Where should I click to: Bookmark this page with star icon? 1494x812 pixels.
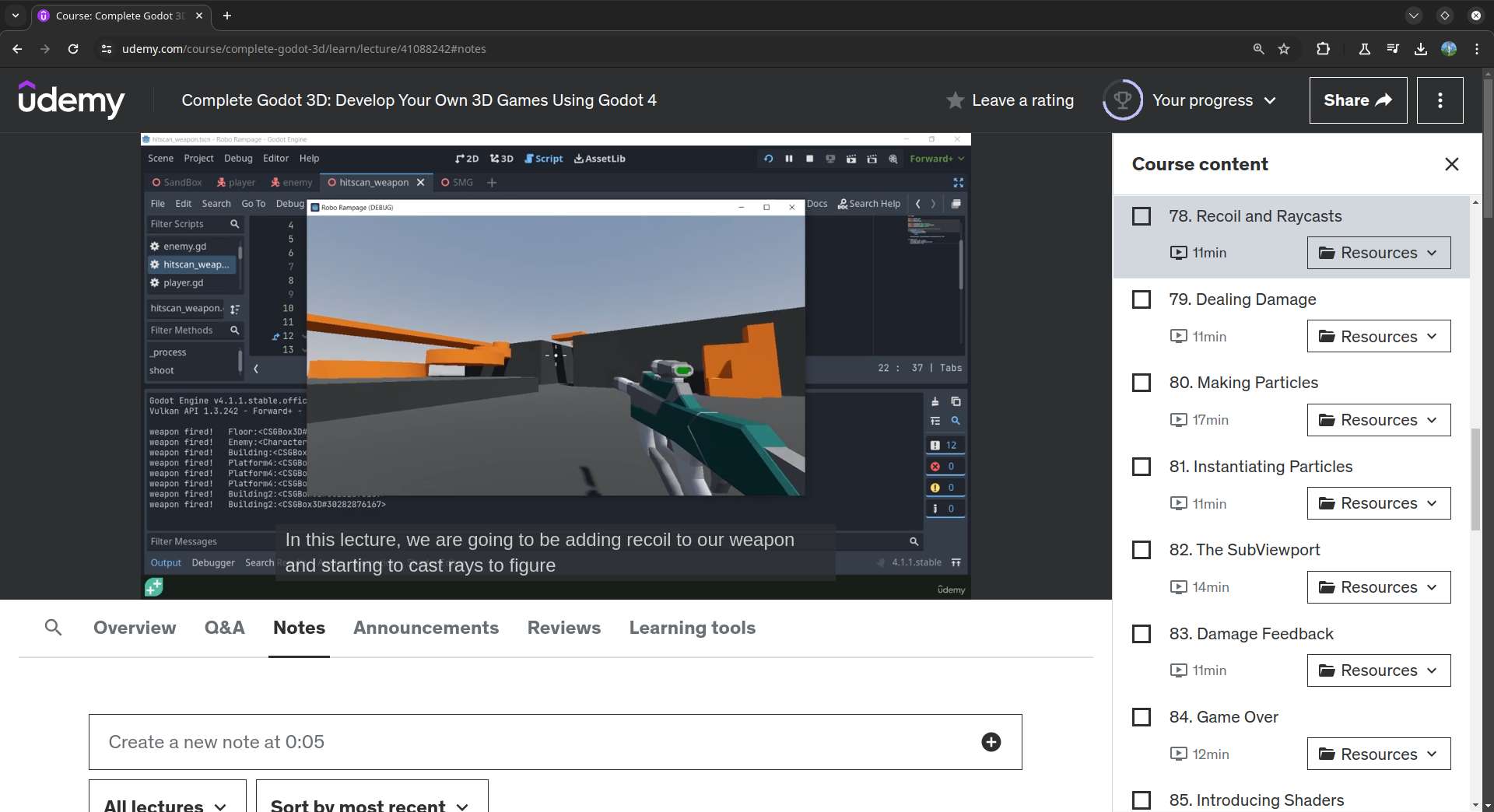(1284, 49)
